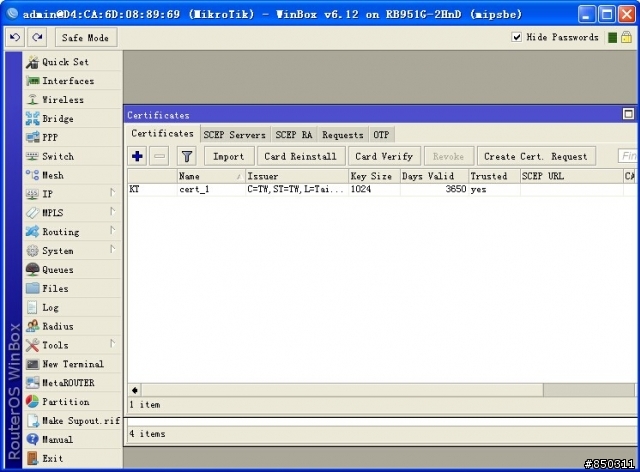Switch to the SCEP Servers tab

pos(234,135)
